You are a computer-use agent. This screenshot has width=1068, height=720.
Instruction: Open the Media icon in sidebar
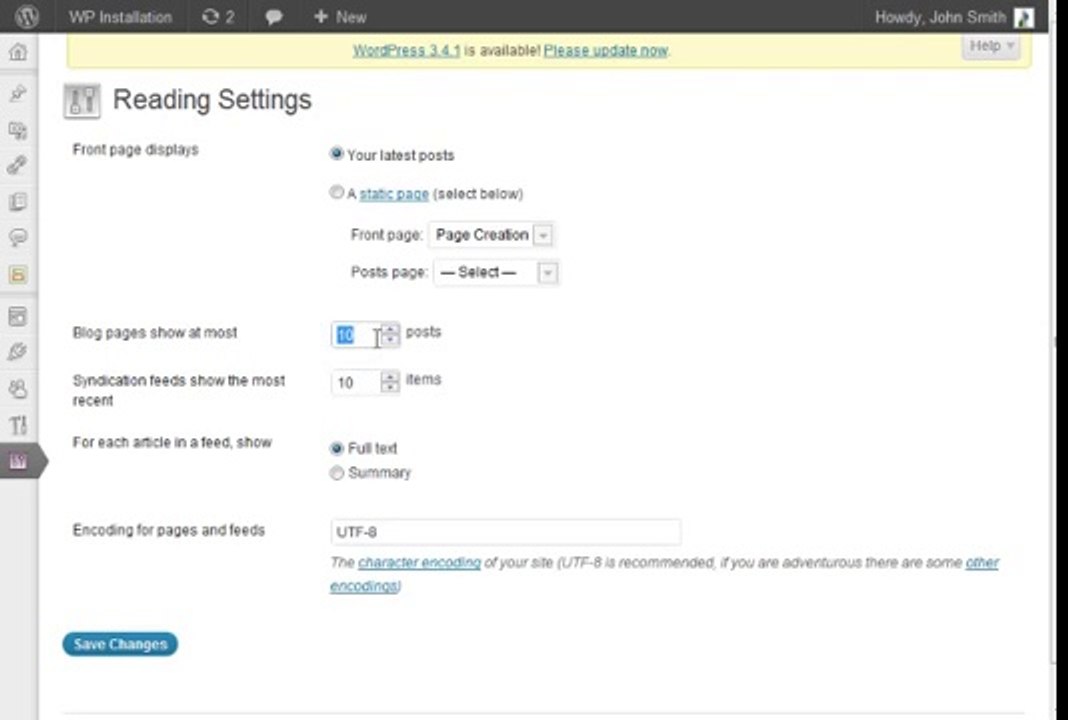point(18,129)
